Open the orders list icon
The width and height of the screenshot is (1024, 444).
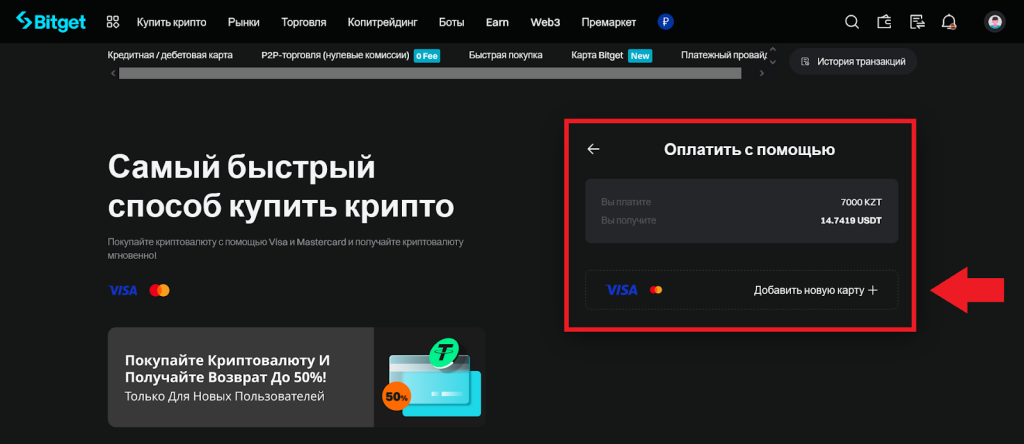917,22
